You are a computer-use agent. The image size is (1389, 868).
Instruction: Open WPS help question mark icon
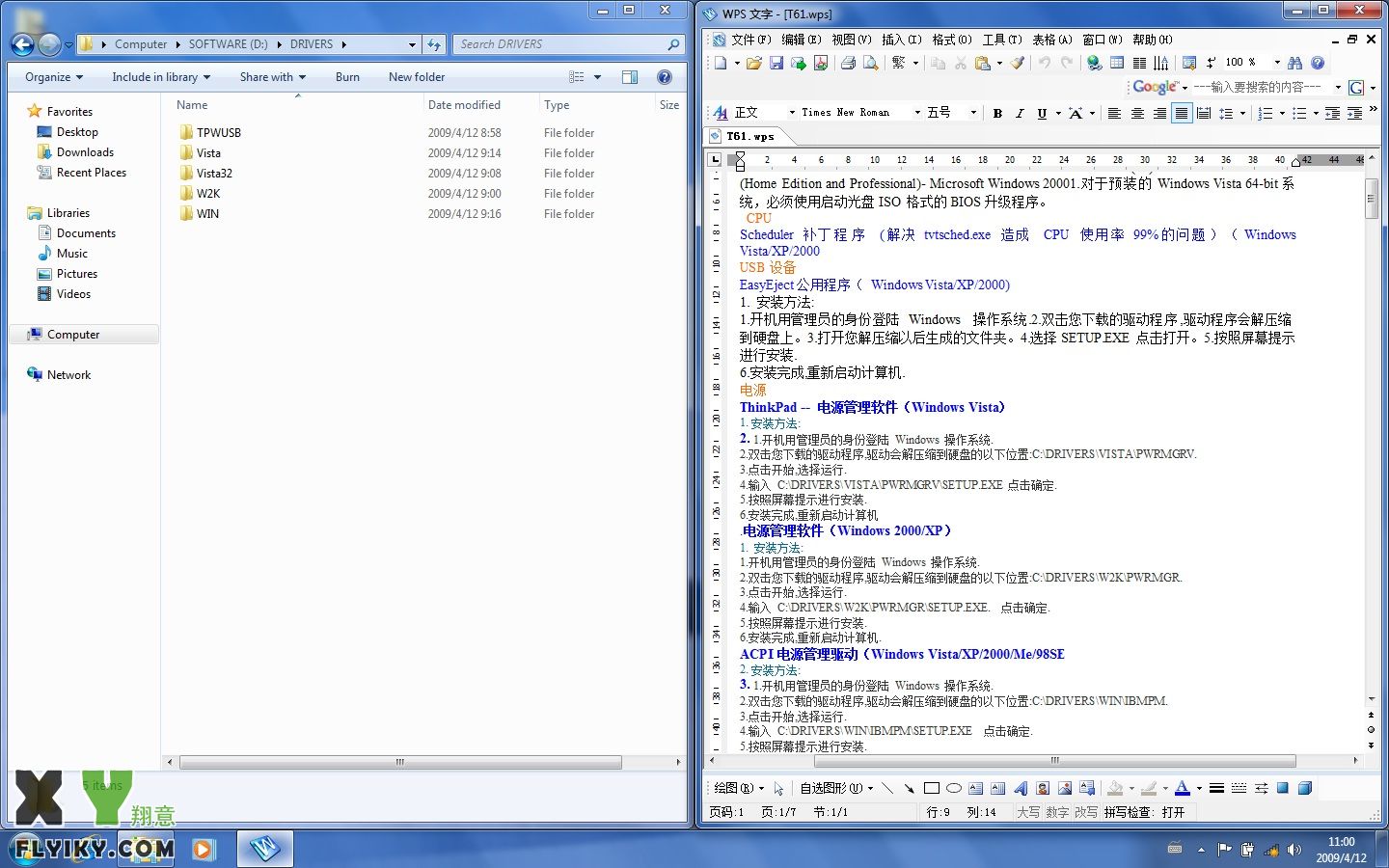coord(1318,63)
